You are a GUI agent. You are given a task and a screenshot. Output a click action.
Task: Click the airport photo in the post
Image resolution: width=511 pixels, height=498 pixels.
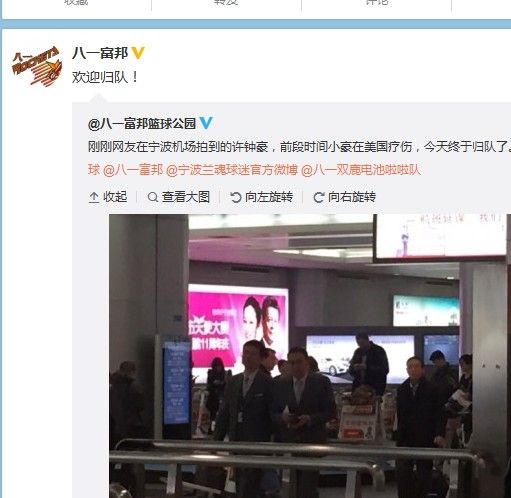pos(310,356)
